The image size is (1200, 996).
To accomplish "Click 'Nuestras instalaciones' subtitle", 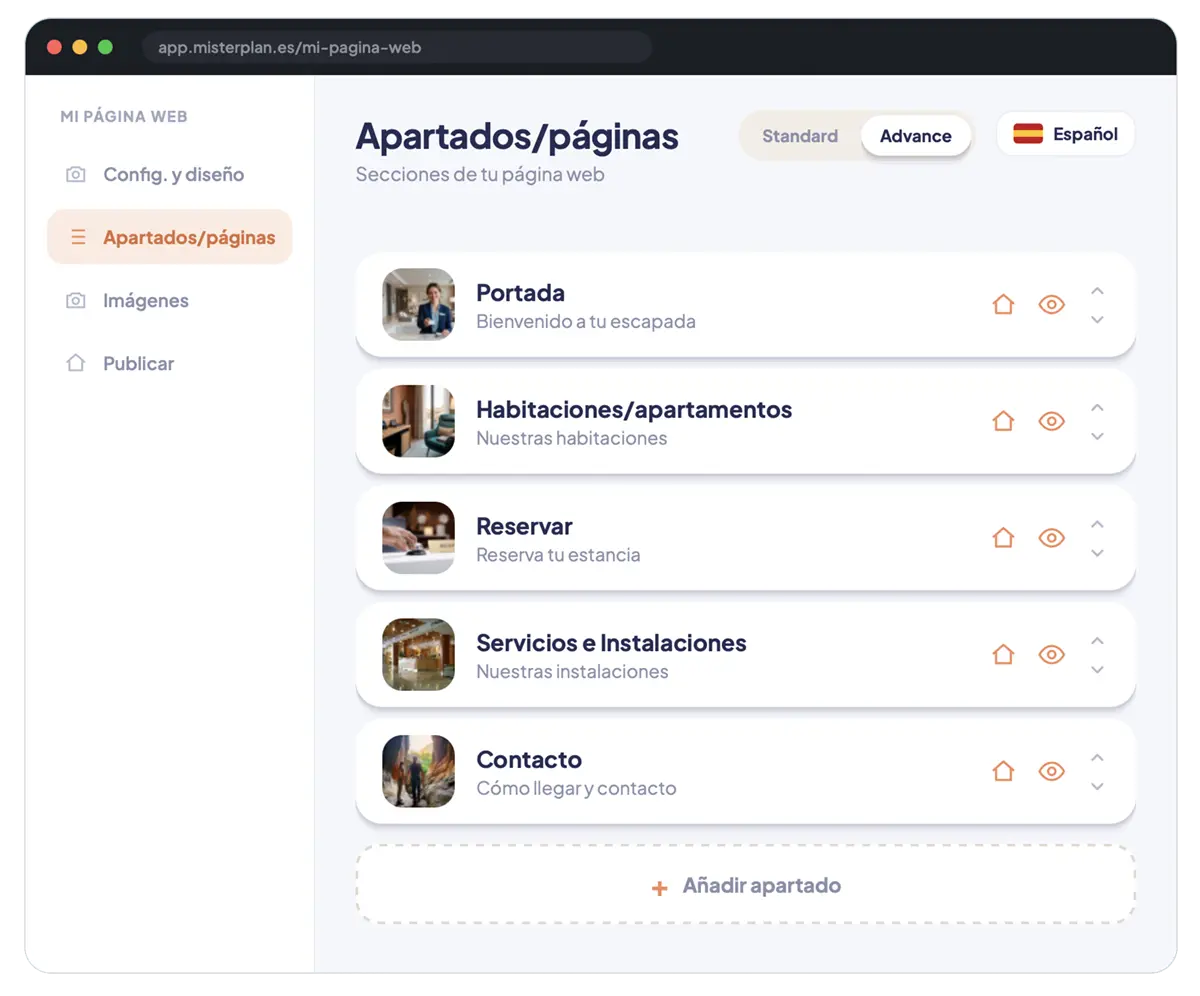I will [572, 672].
